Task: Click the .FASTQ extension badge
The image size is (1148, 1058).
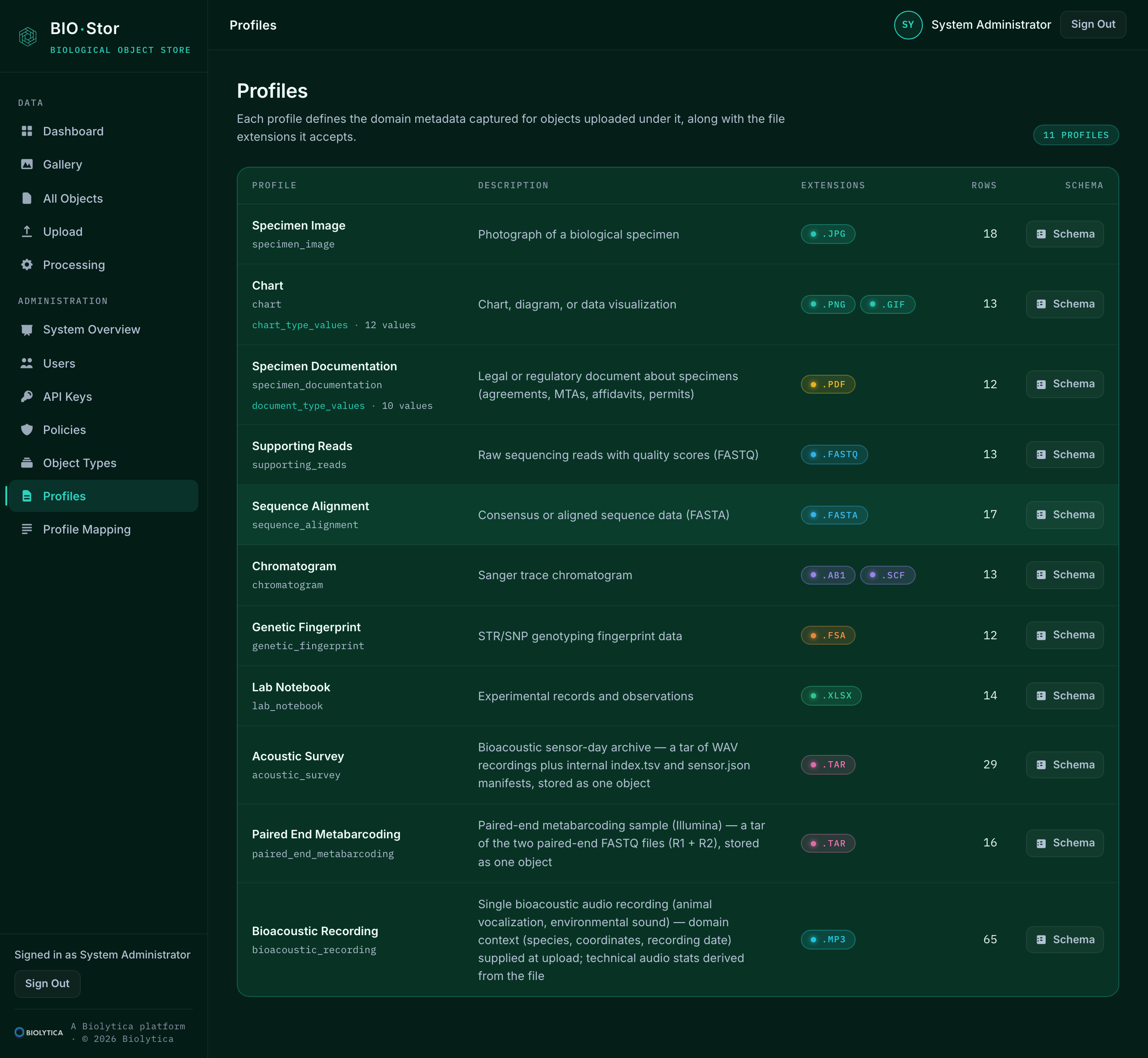Action: pos(834,455)
